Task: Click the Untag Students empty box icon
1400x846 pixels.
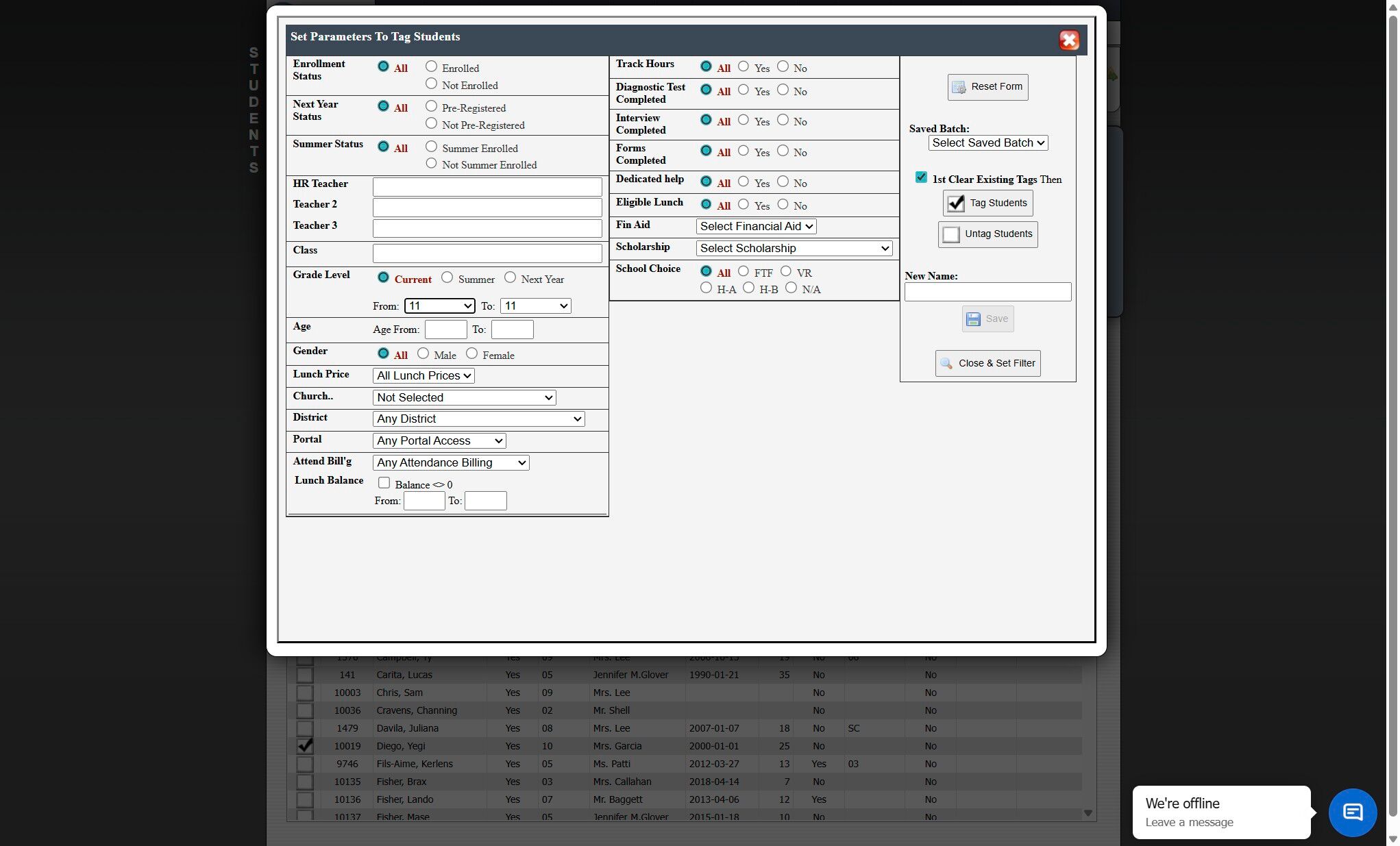Action: tap(950, 234)
